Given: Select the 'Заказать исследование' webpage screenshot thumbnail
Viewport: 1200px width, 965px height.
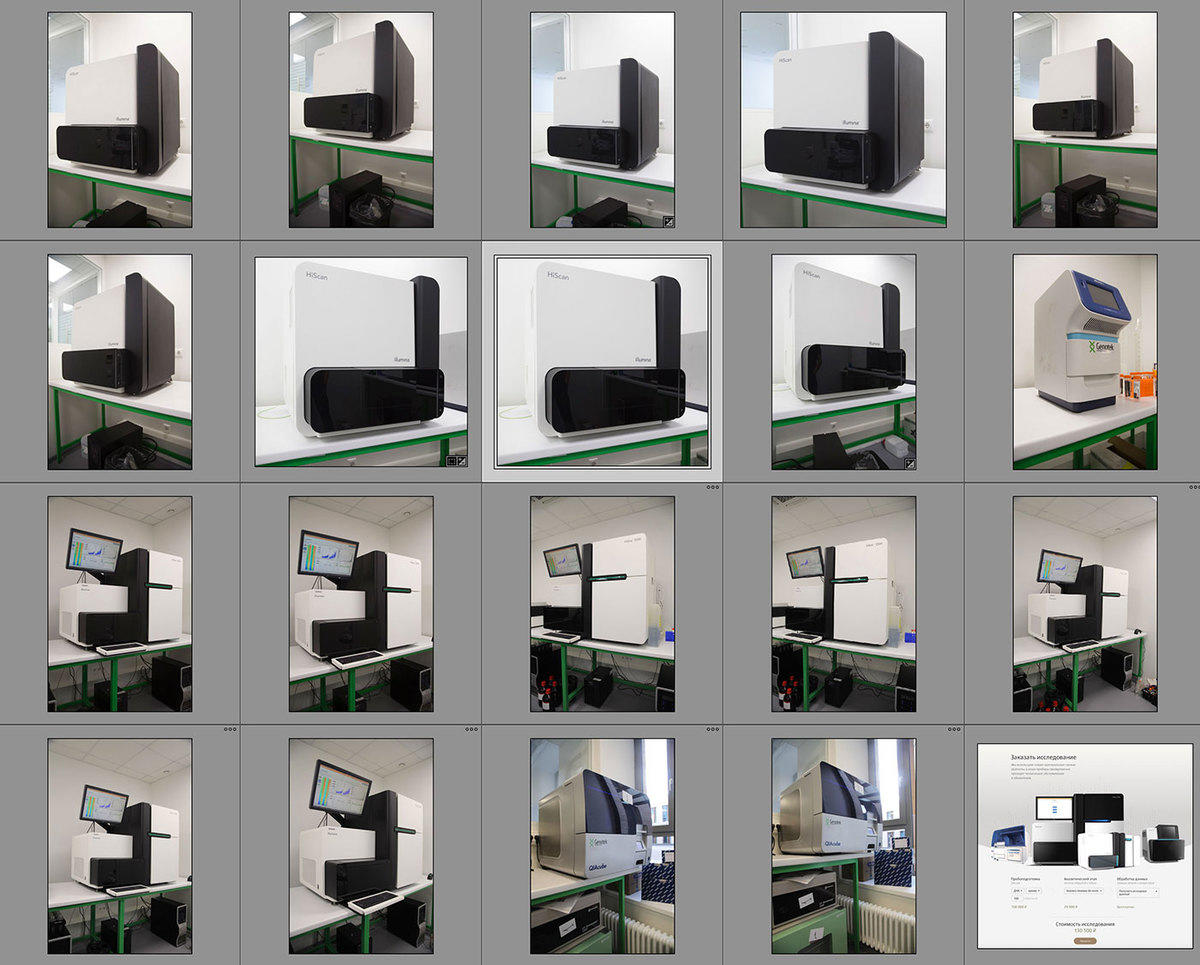Looking at the screenshot, I should pos(1084,846).
